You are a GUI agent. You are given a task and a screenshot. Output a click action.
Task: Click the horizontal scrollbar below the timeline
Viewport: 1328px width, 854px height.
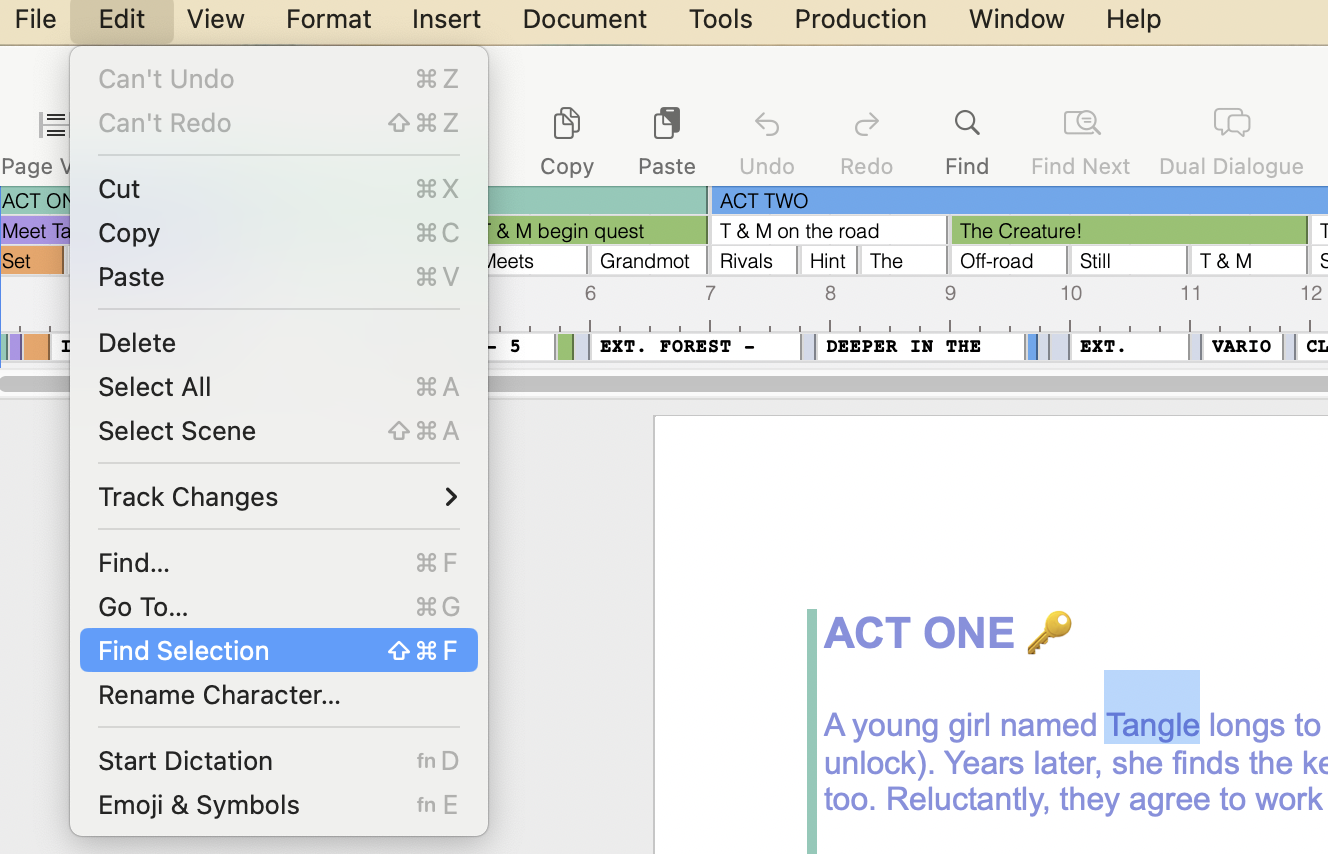pyautogui.click(x=900, y=384)
